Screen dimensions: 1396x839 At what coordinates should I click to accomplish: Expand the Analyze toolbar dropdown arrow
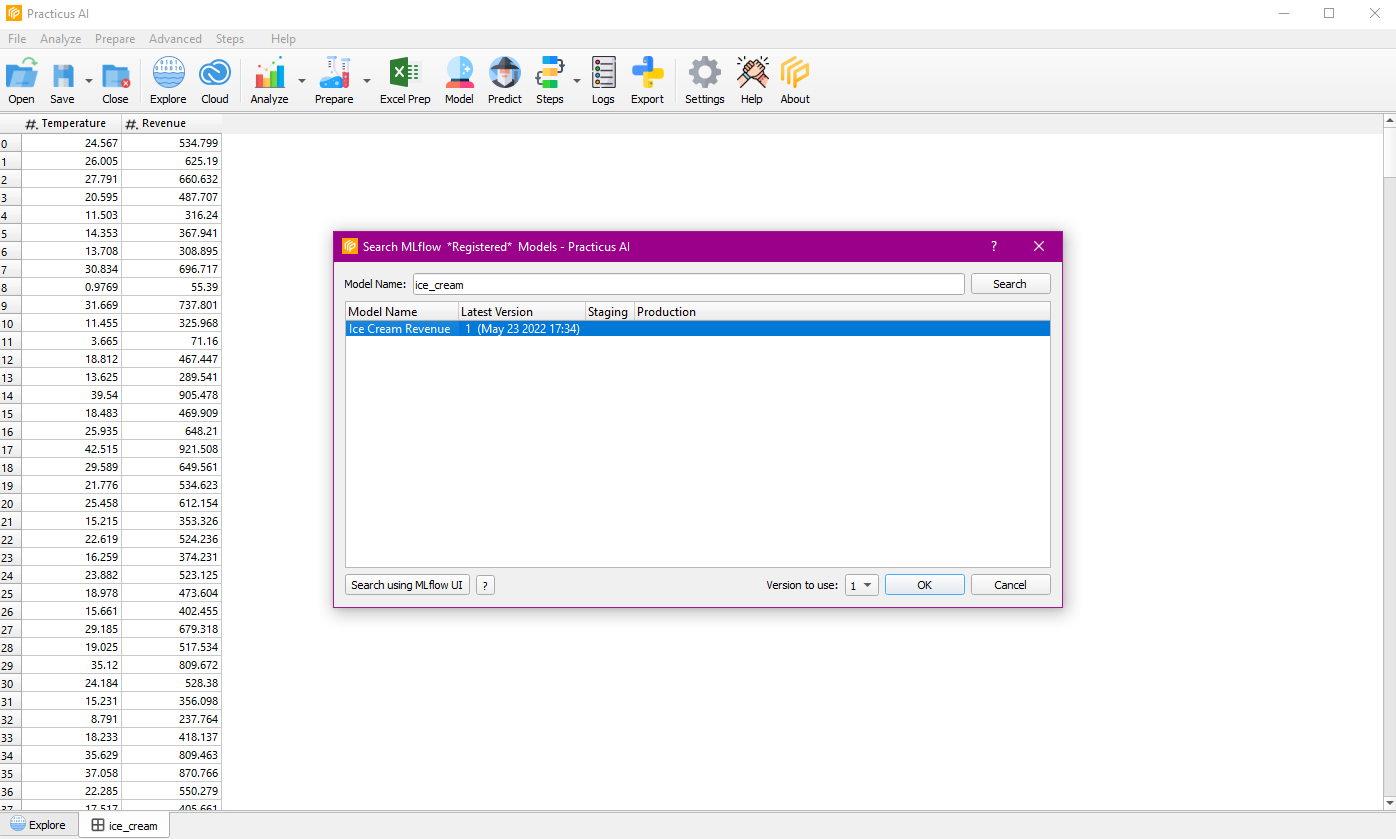coord(302,81)
